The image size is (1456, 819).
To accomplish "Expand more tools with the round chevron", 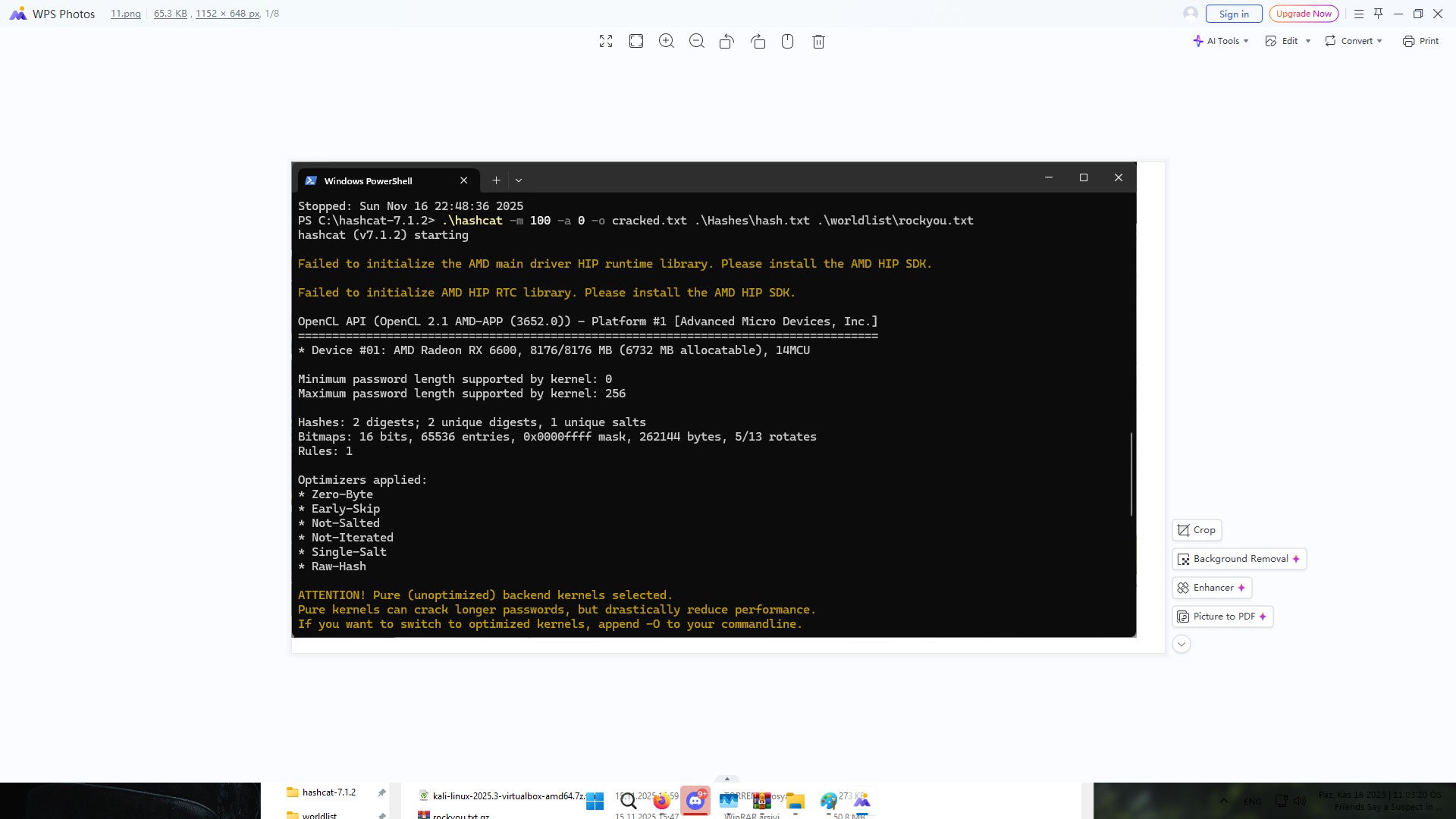I will click(1181, 644).
